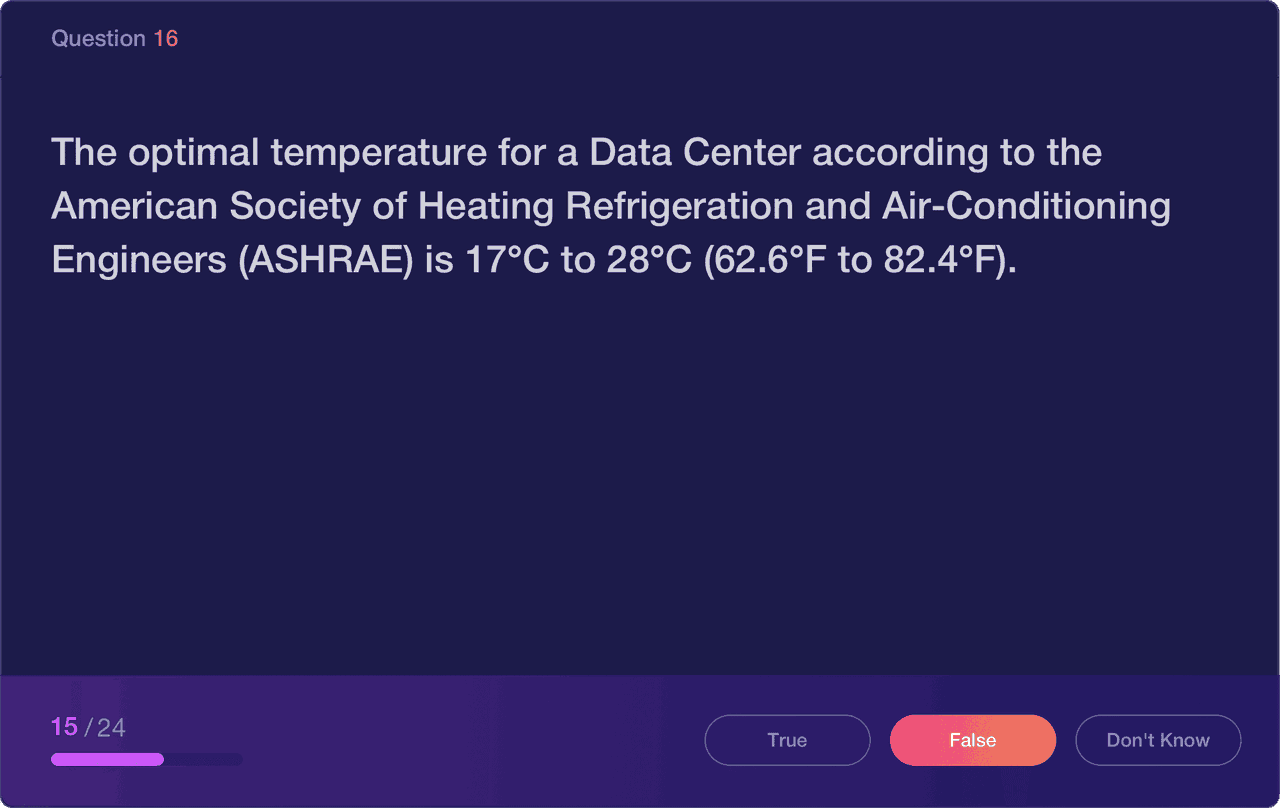The height and width of the screenshot is (808, 1280).
Task: Click the unfilled dark end of progress bar
Action: (203, 759)
